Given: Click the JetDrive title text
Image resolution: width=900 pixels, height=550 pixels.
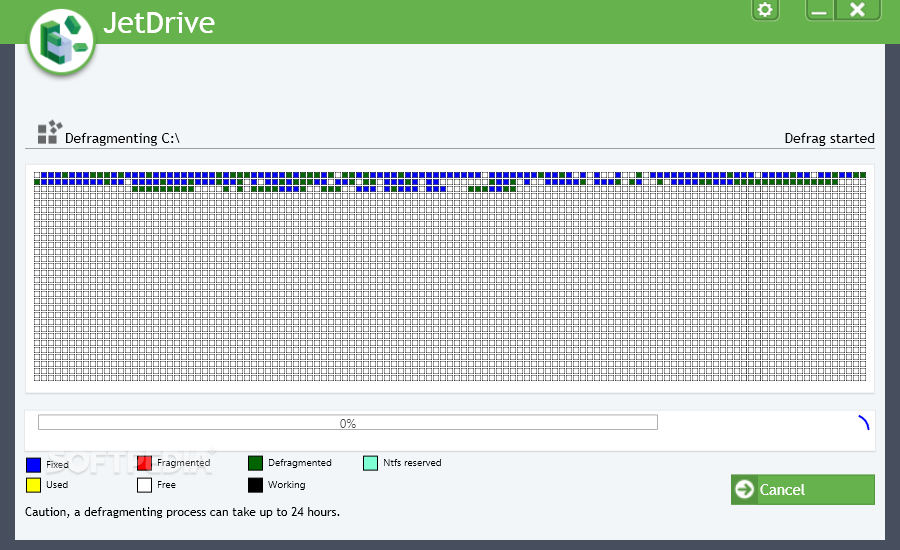Looking at the screenshot, I should coord(159,23).
